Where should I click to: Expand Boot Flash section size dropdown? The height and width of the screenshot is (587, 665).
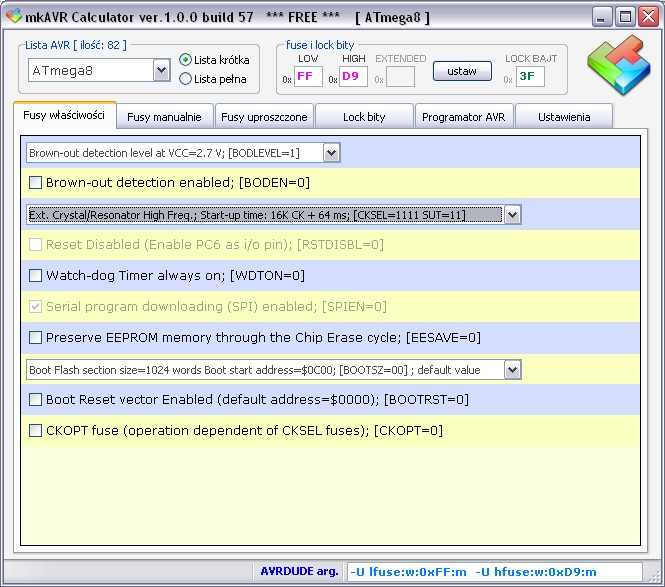coord(512,370)
